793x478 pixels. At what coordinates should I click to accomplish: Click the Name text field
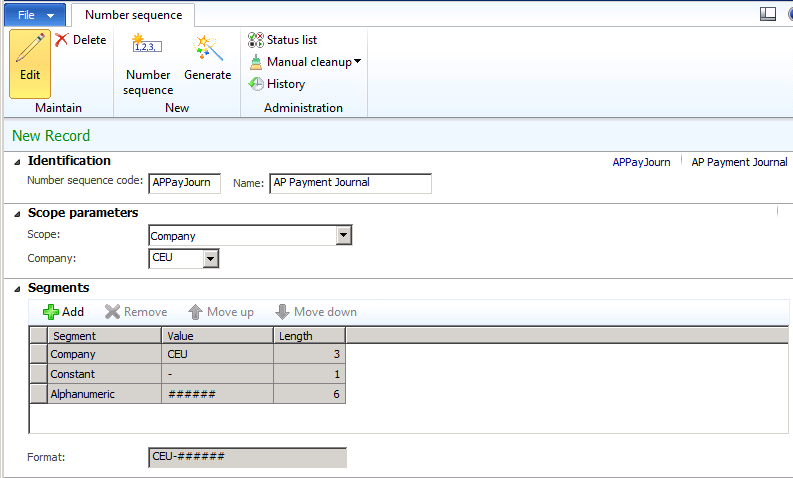pyautogui.click(x=350, y=183)
